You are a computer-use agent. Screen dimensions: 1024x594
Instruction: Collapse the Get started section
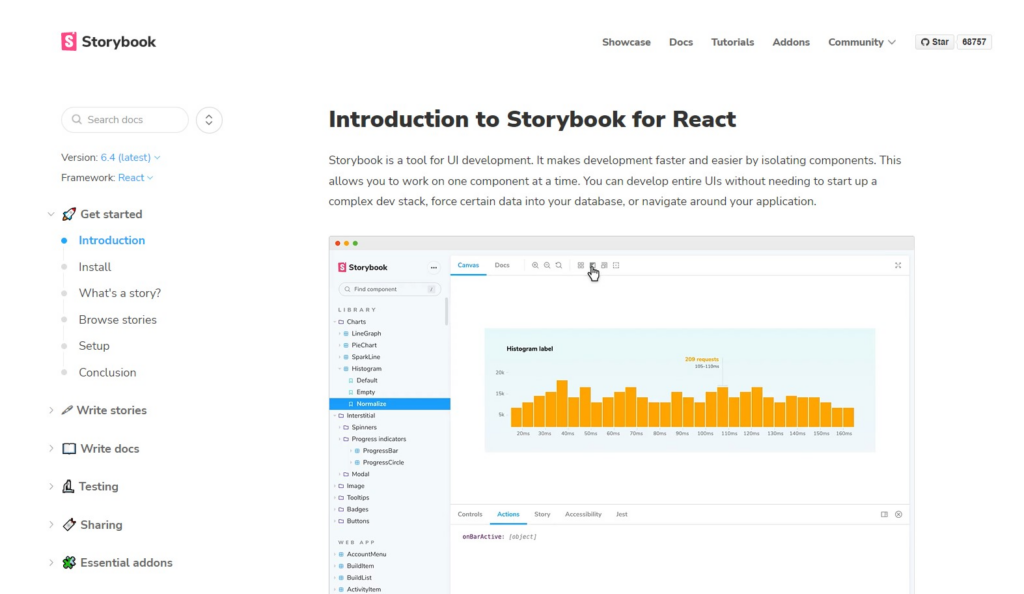tap(51, 214)
